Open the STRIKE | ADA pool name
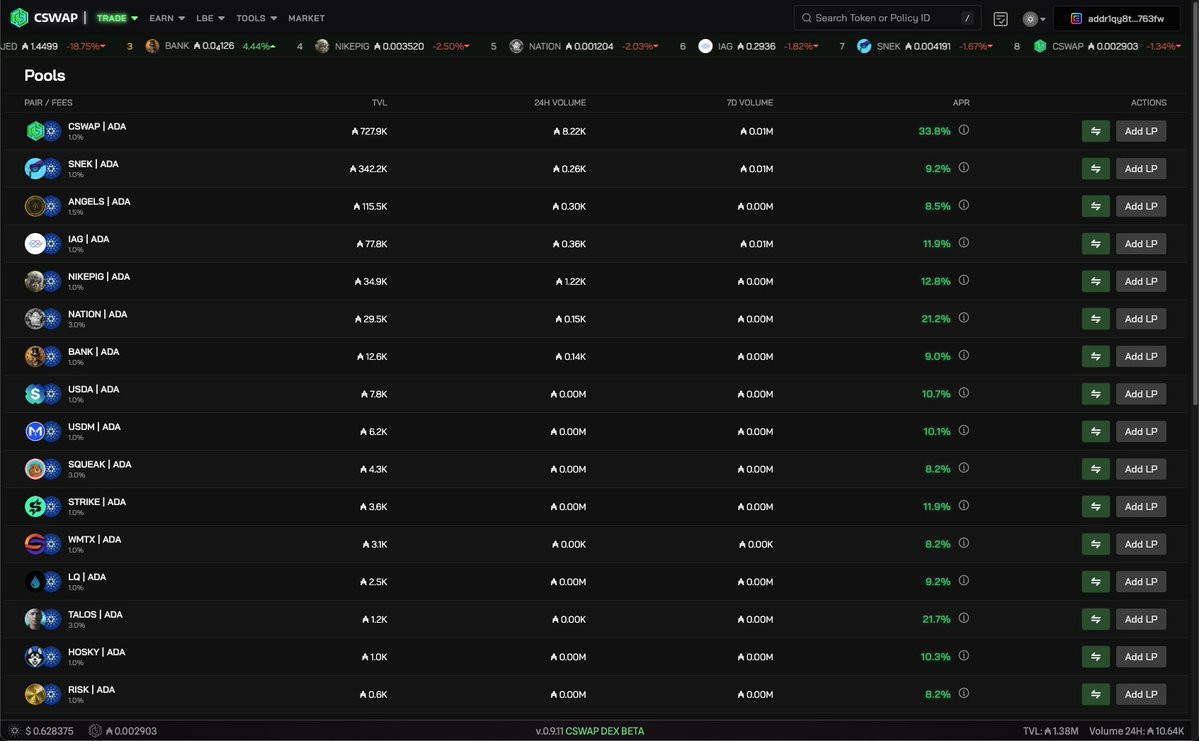Image resolution: width=1199 pixels, height=741 pixels. point(97,502)
